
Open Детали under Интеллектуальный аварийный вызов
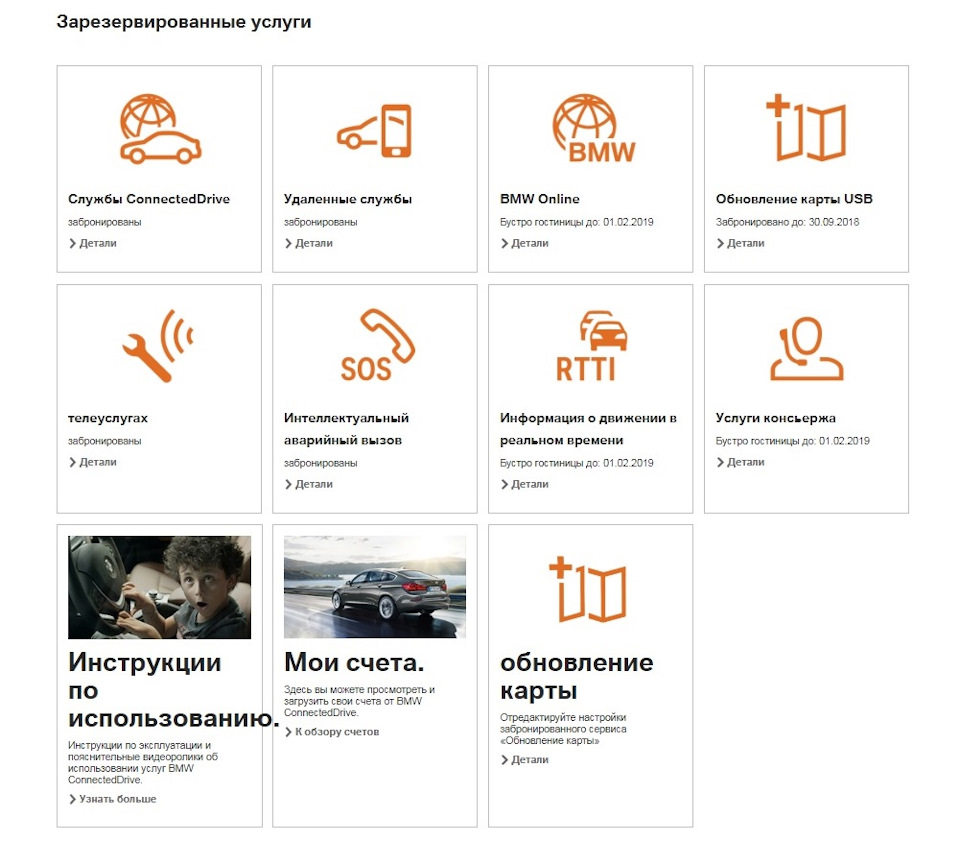(309, 484)
